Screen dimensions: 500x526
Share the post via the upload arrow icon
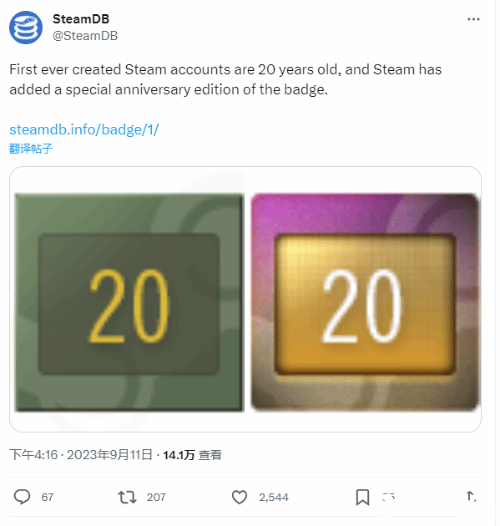pos(471,496)
